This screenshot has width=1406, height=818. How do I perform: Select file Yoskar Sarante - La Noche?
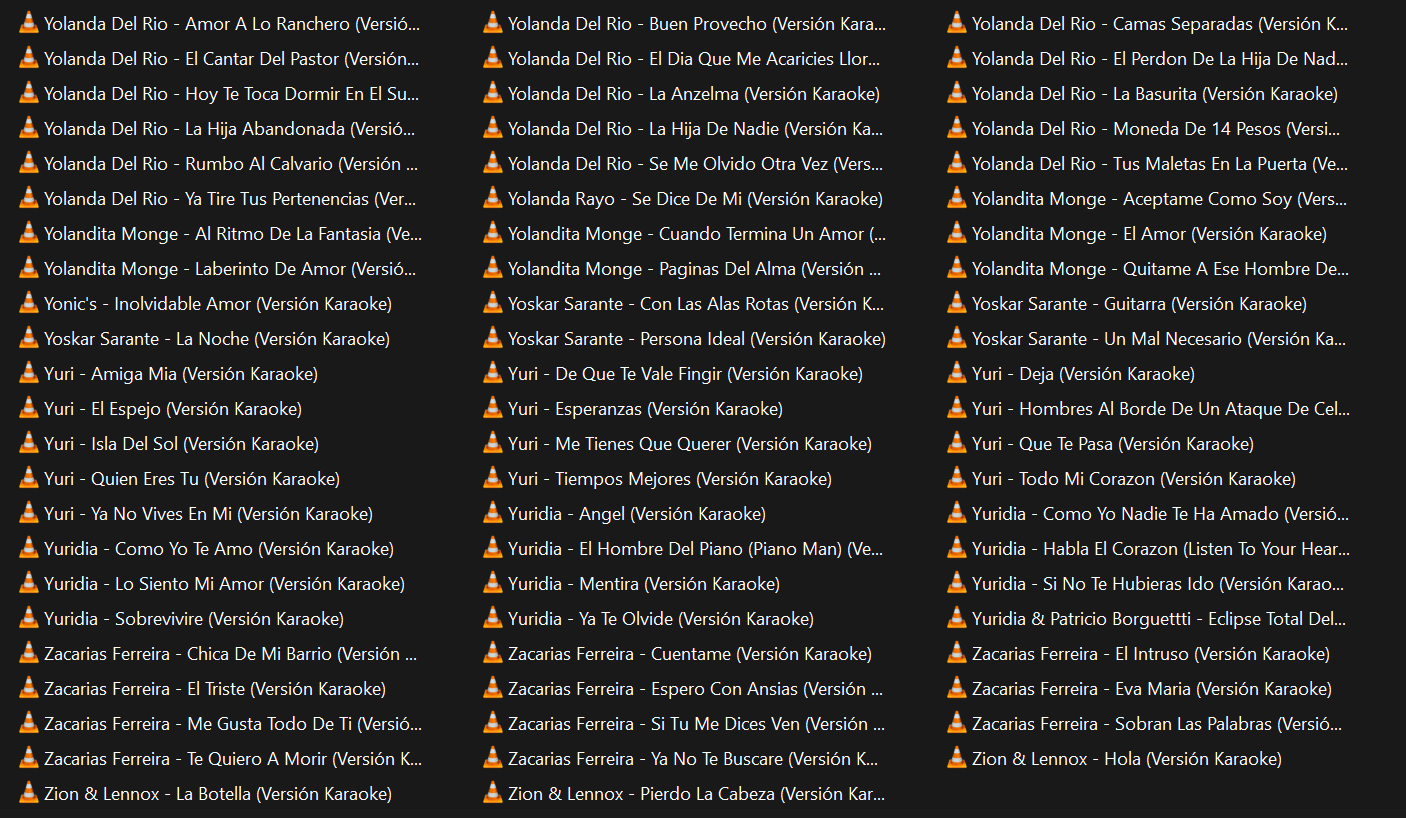(205, 338)
